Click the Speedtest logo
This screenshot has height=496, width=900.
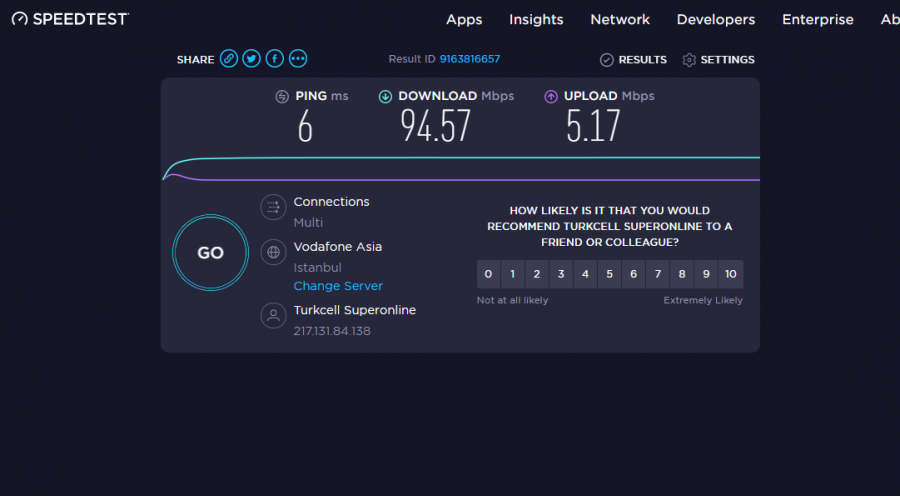(x=70, y=19)
